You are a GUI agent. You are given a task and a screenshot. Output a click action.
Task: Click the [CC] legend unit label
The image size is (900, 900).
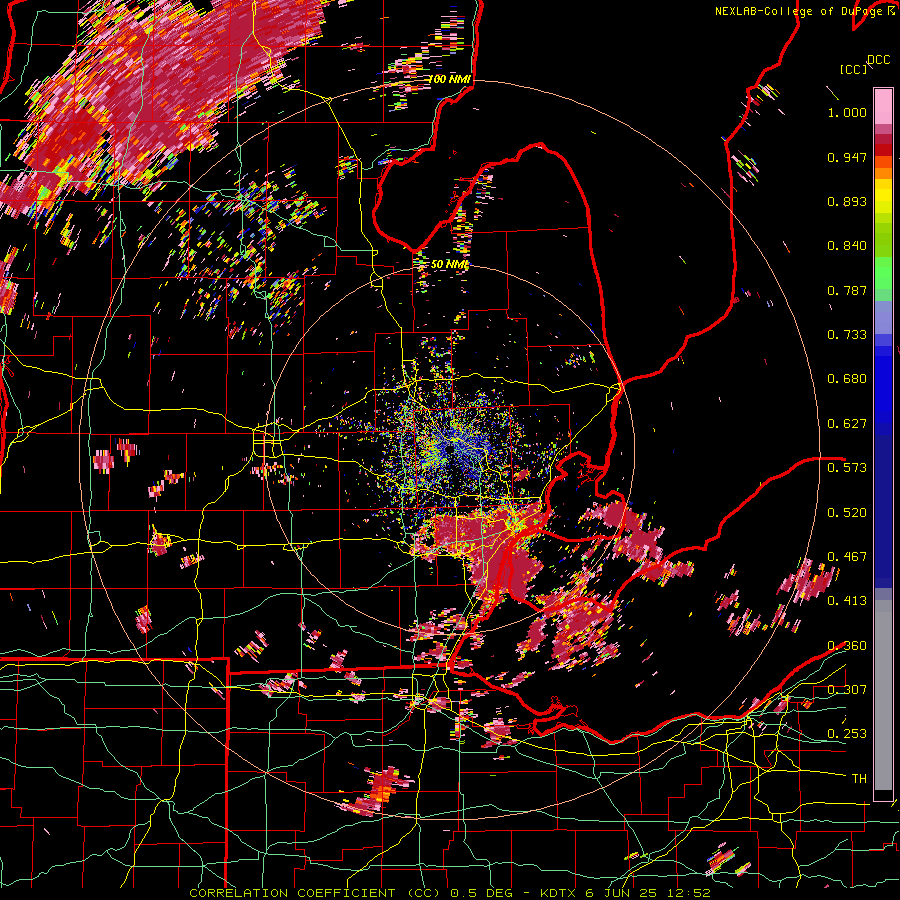pyautogui.click(x=853, y=70)
